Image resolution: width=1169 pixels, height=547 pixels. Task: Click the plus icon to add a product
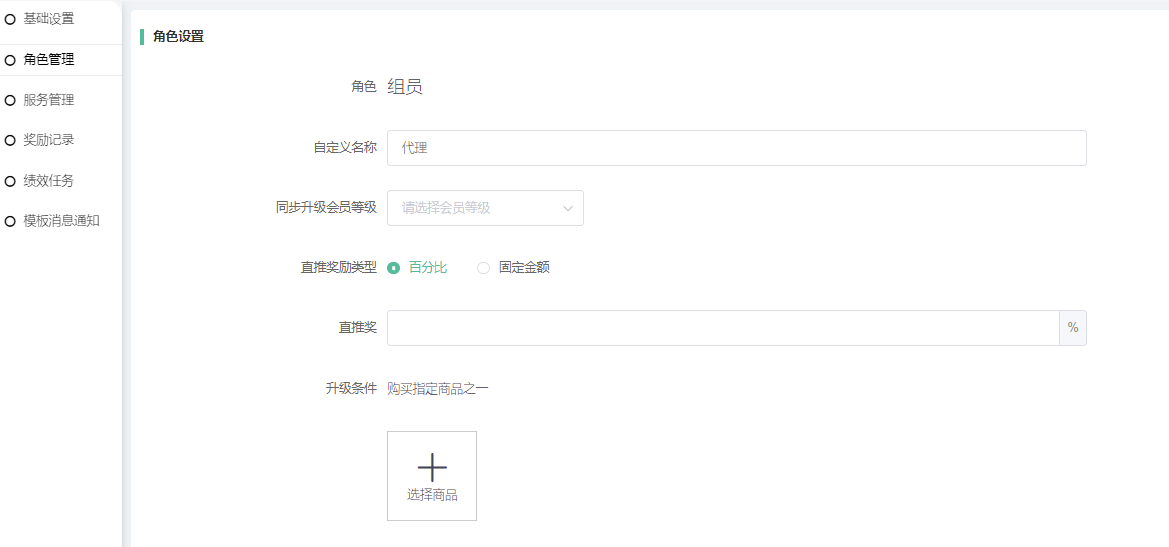click(432, 467)
